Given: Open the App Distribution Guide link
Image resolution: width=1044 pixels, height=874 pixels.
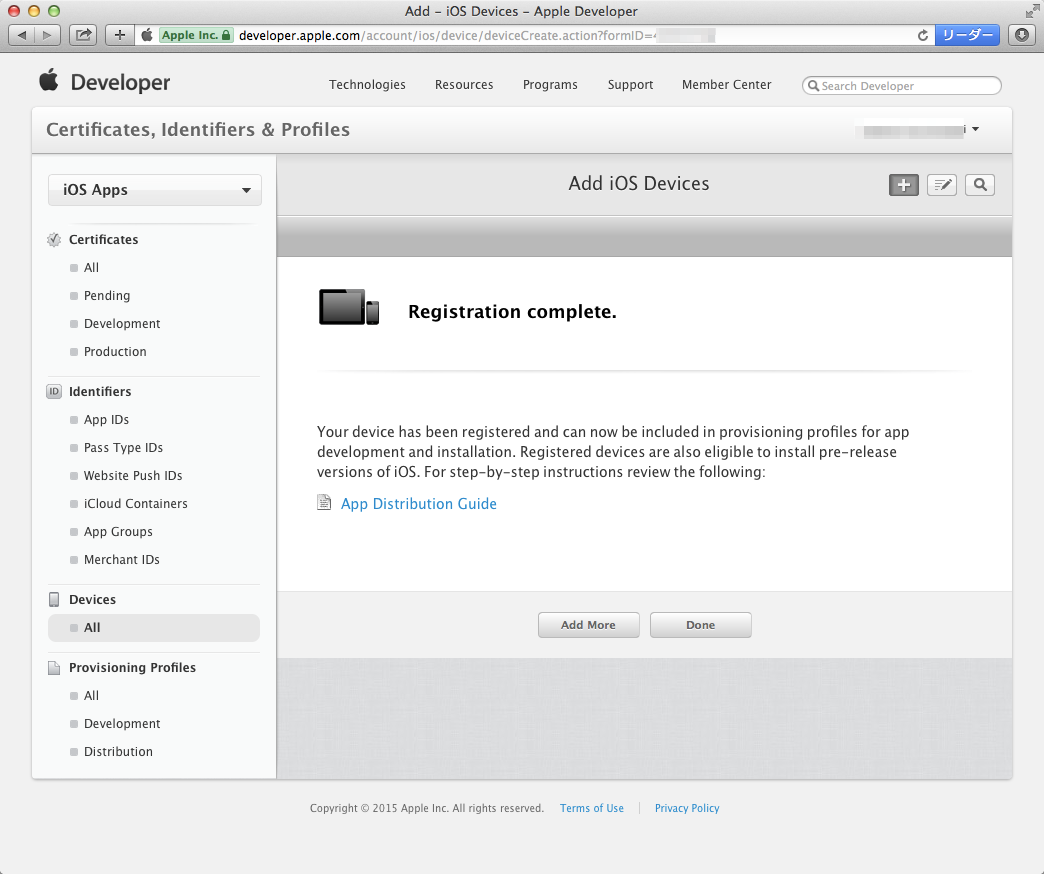Looking at the screenshot, I should click(x=419, y=503).
